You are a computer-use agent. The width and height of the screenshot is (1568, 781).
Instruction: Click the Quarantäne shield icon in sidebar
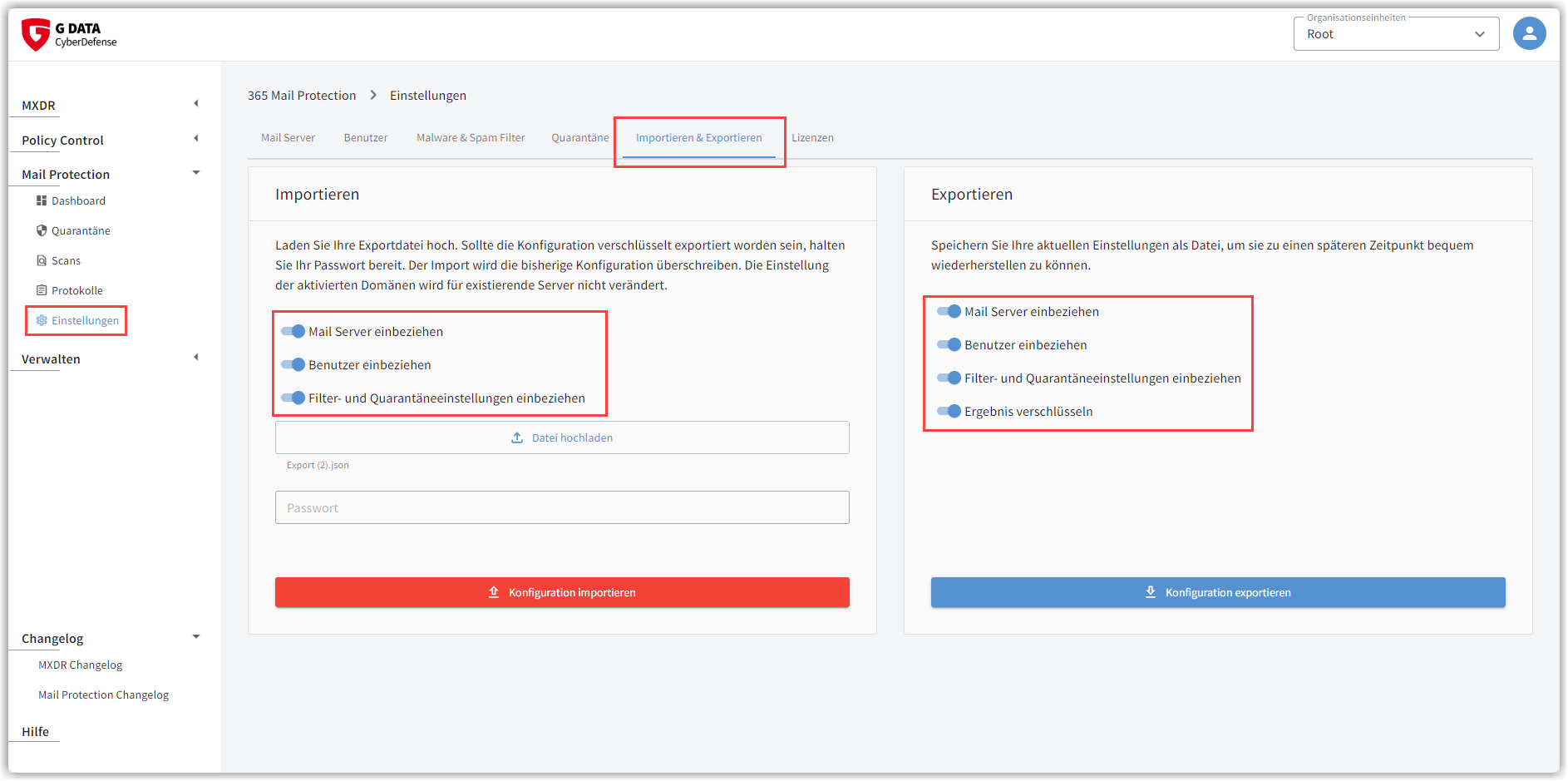(42, 230)
